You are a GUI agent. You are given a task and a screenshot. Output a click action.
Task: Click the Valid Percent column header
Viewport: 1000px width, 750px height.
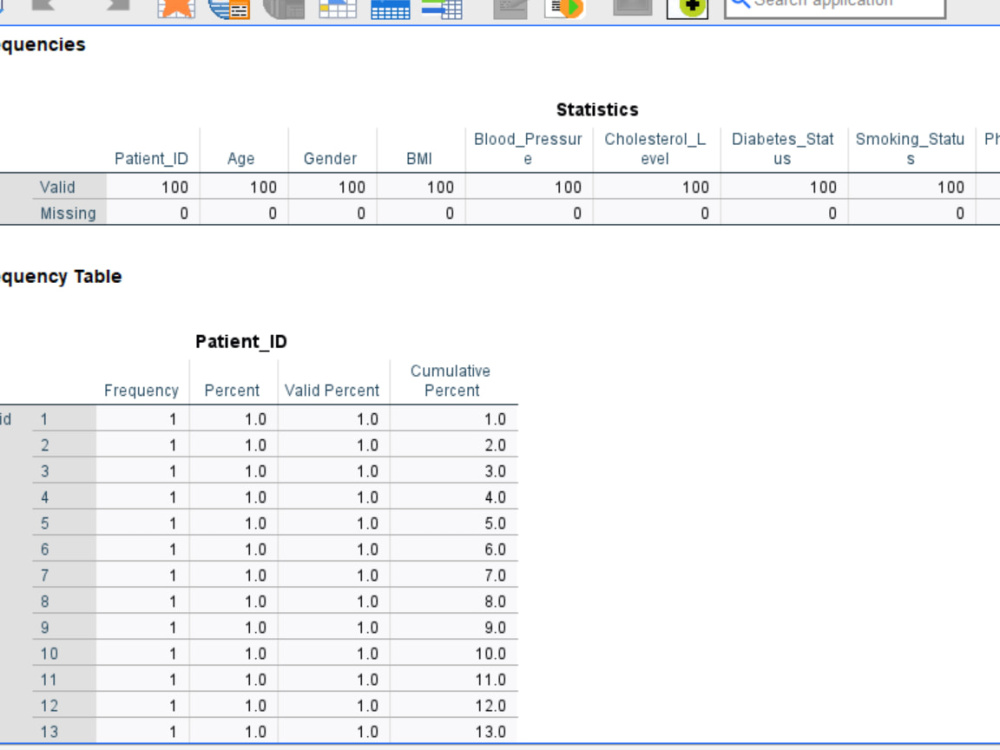pos(332,391)
